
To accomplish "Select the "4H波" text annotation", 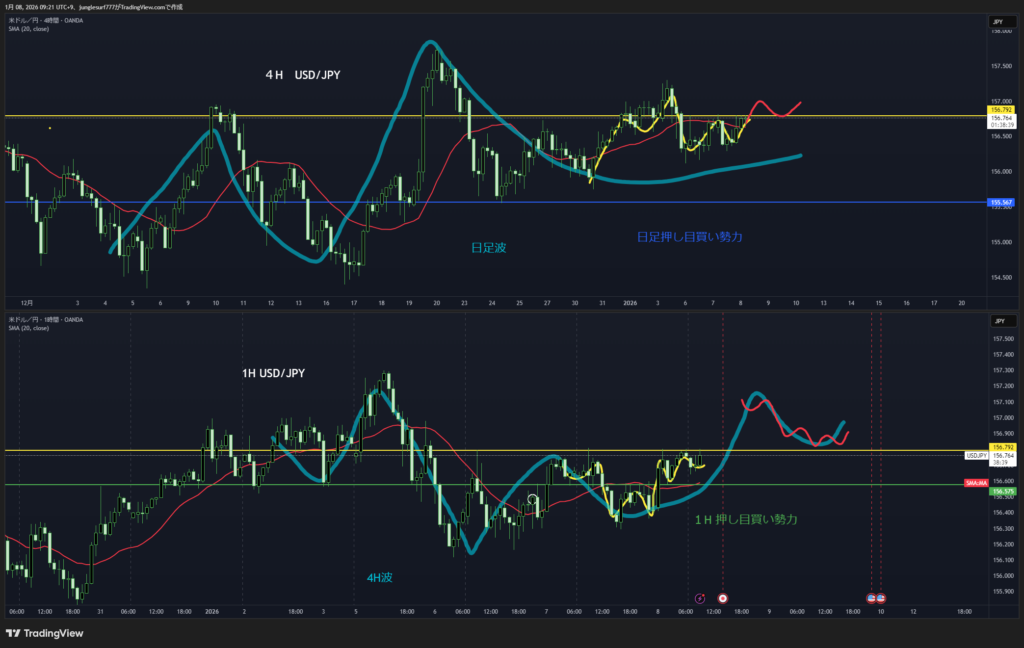I will coord(378,577).
